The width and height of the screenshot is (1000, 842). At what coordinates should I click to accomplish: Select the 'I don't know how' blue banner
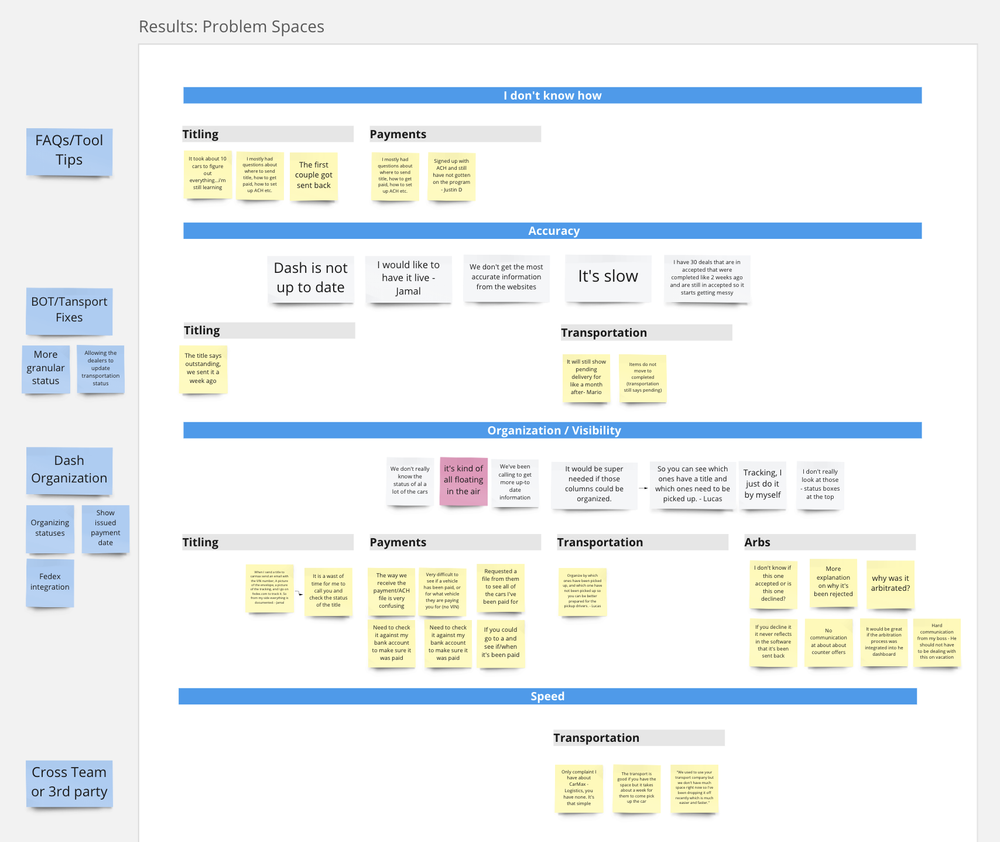tap(552, 95)
